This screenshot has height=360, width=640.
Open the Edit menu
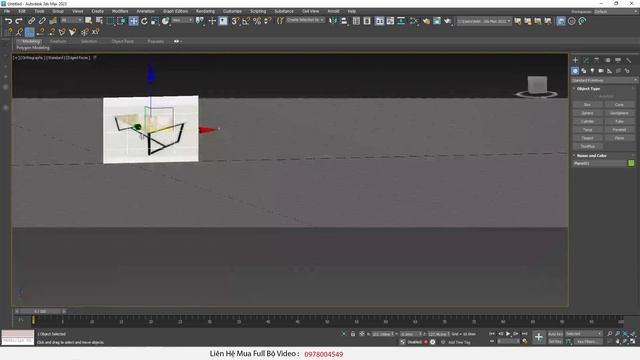coord(22,11)
